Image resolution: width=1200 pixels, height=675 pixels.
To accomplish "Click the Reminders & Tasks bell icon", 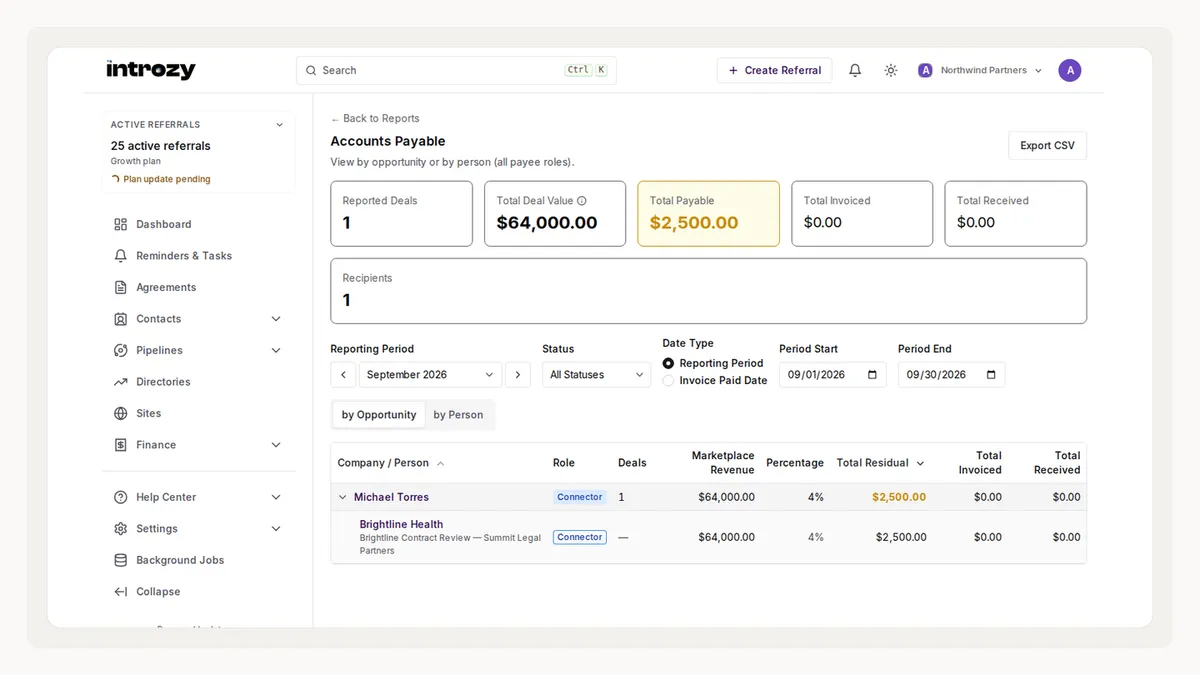I will (121, 256).
